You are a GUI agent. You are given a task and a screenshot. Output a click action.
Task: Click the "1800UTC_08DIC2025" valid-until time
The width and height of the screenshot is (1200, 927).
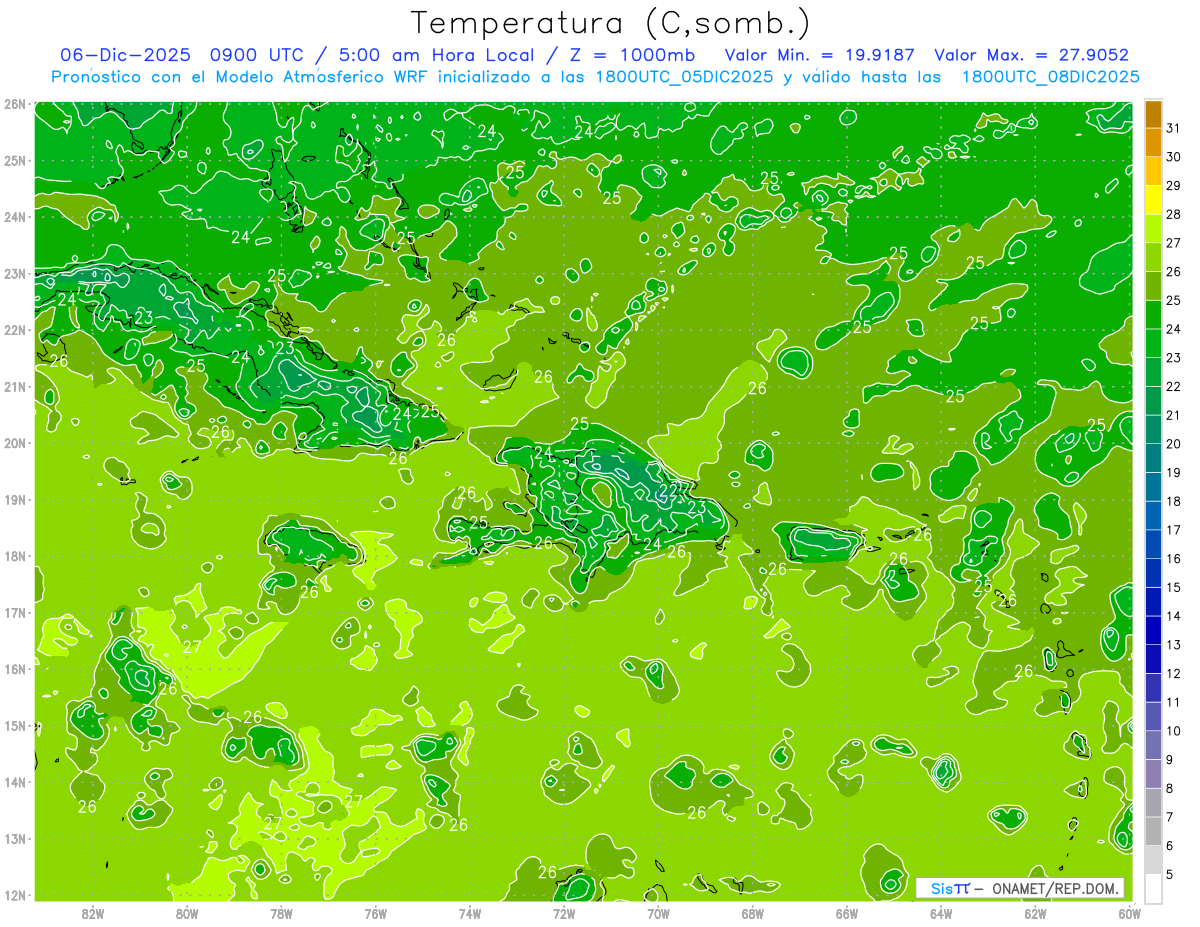click(x=1051, y=77)
